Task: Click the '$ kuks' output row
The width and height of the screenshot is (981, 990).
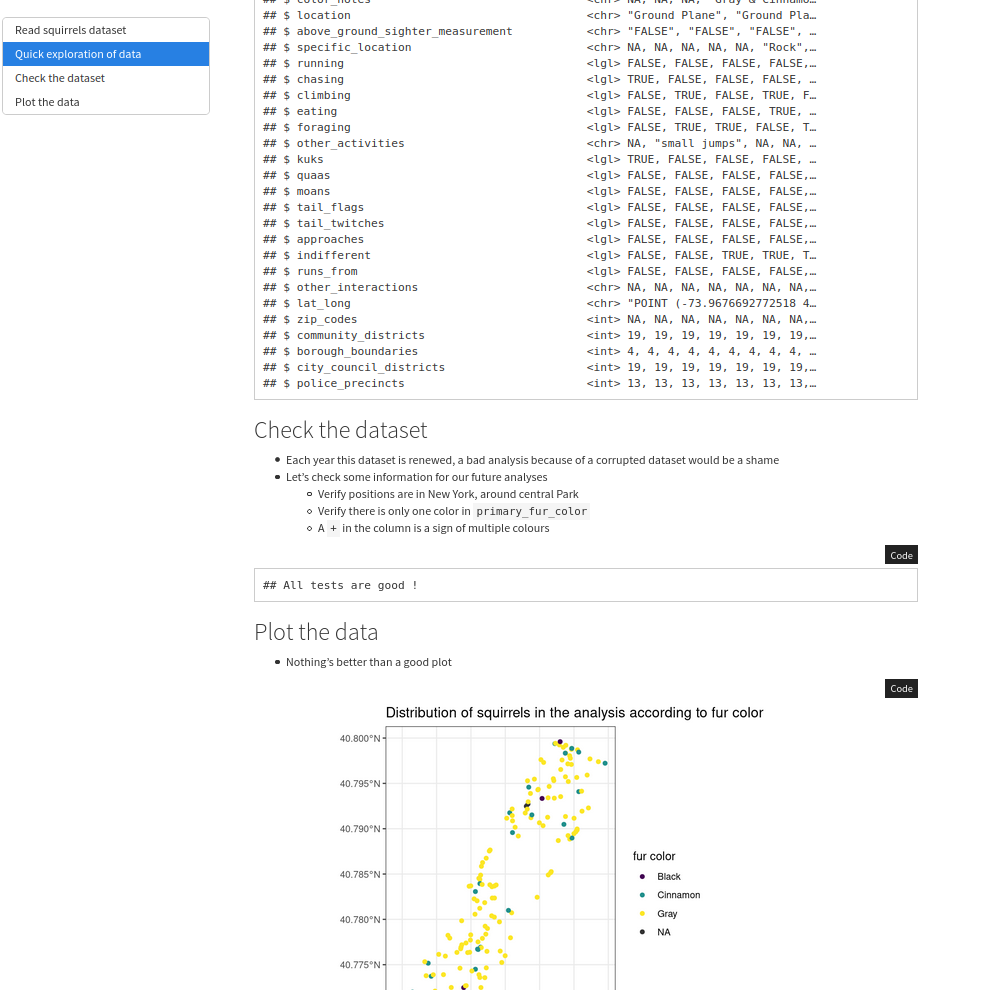Action: (x=540, y=160)
